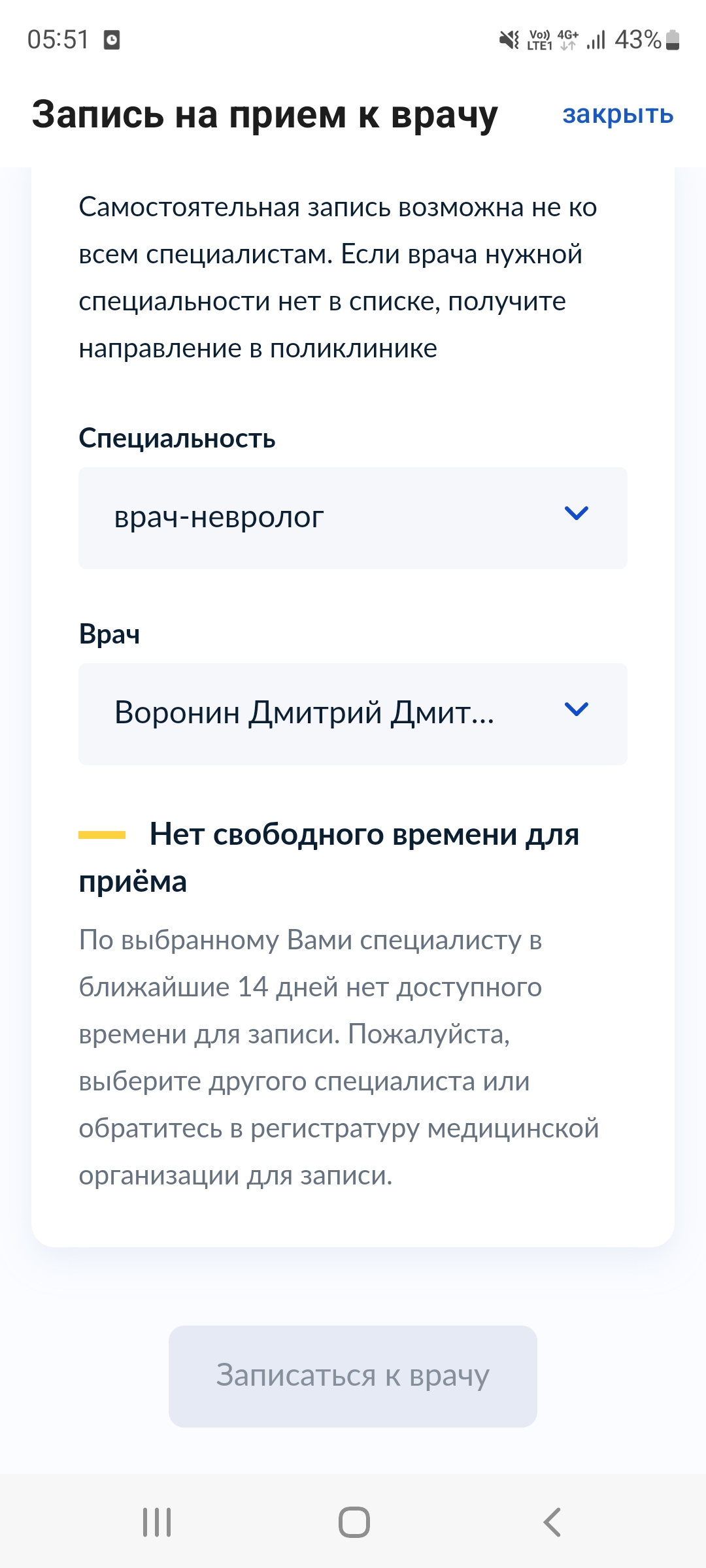This screenshot has width=706, height=1568.
Task: Tap the 05:51 status bar time
Action: point(58,40)
